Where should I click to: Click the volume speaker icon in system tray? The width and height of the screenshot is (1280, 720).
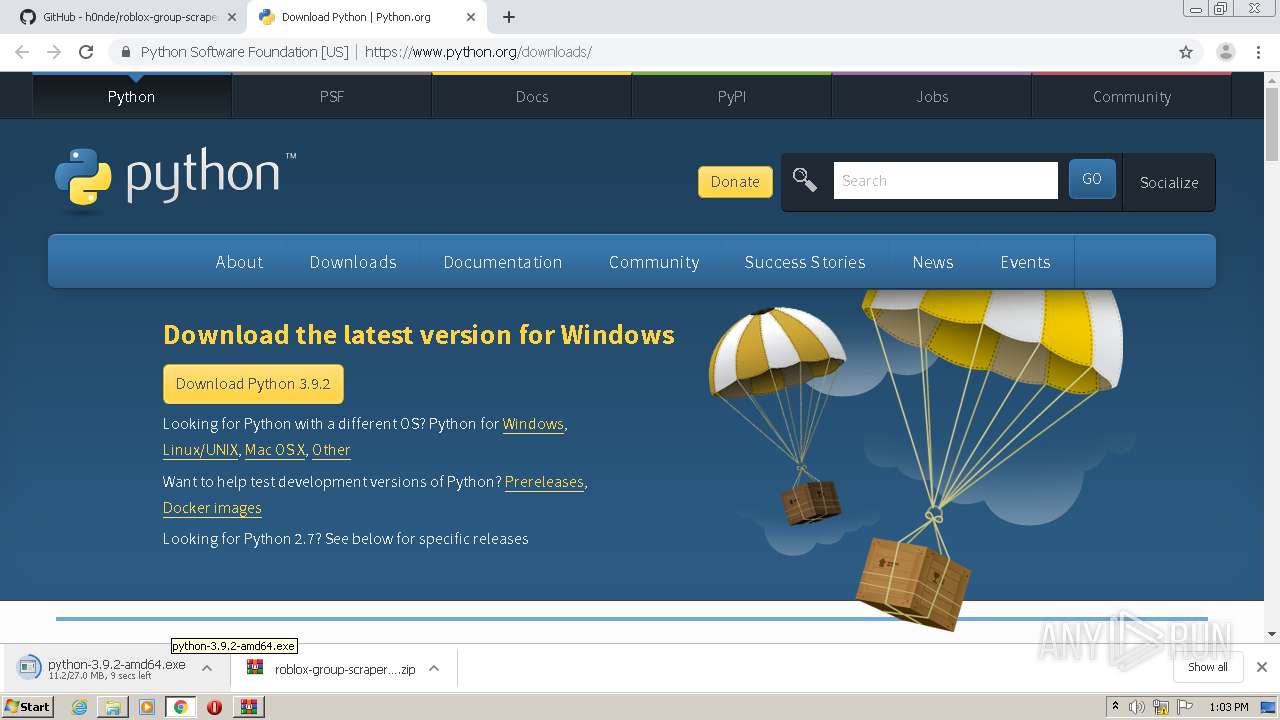(x=1137, y=707)
